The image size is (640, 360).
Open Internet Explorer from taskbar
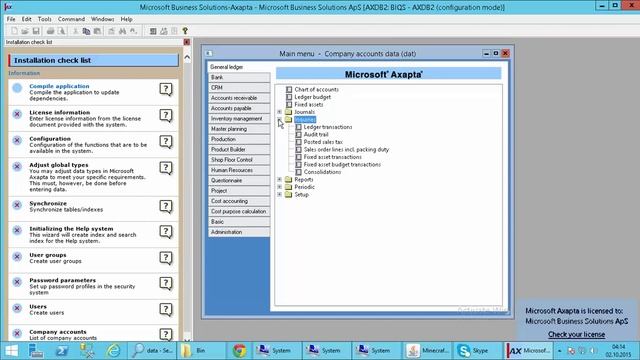coord(113,351)
